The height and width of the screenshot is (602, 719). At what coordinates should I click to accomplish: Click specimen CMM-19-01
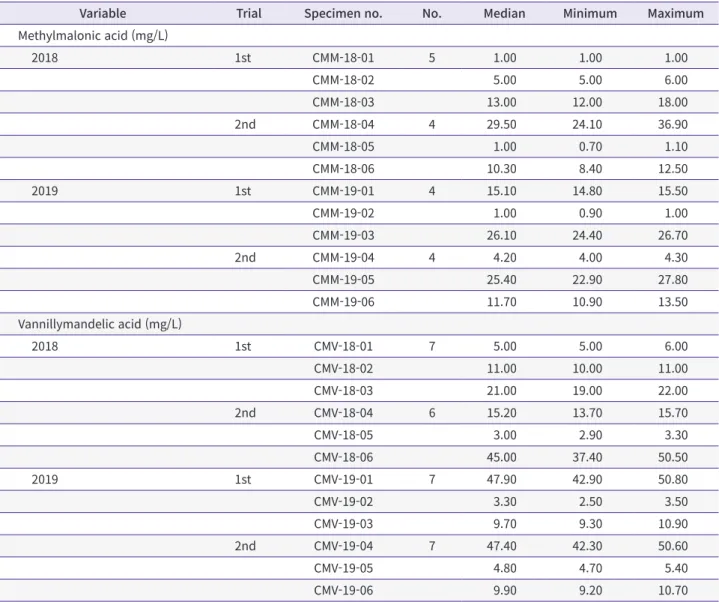point(343,191)
